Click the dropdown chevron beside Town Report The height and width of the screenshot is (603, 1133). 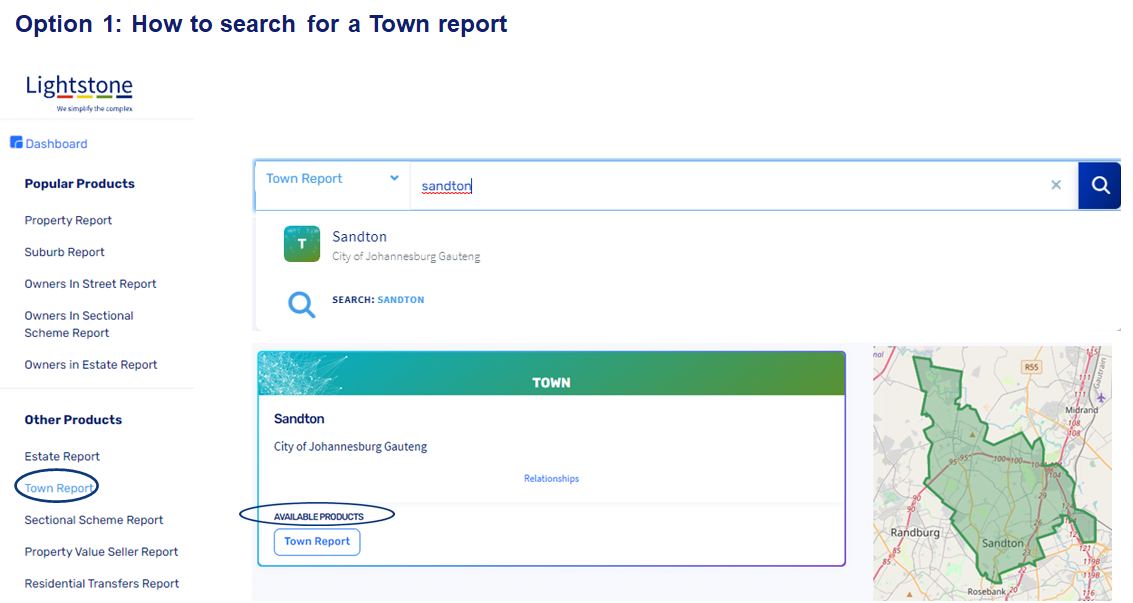point(394,179)
